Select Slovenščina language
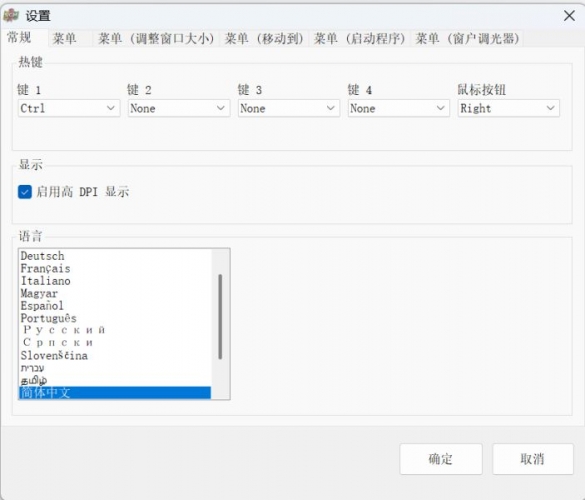This screenshot has width=585, height=500. coord(115,355)
